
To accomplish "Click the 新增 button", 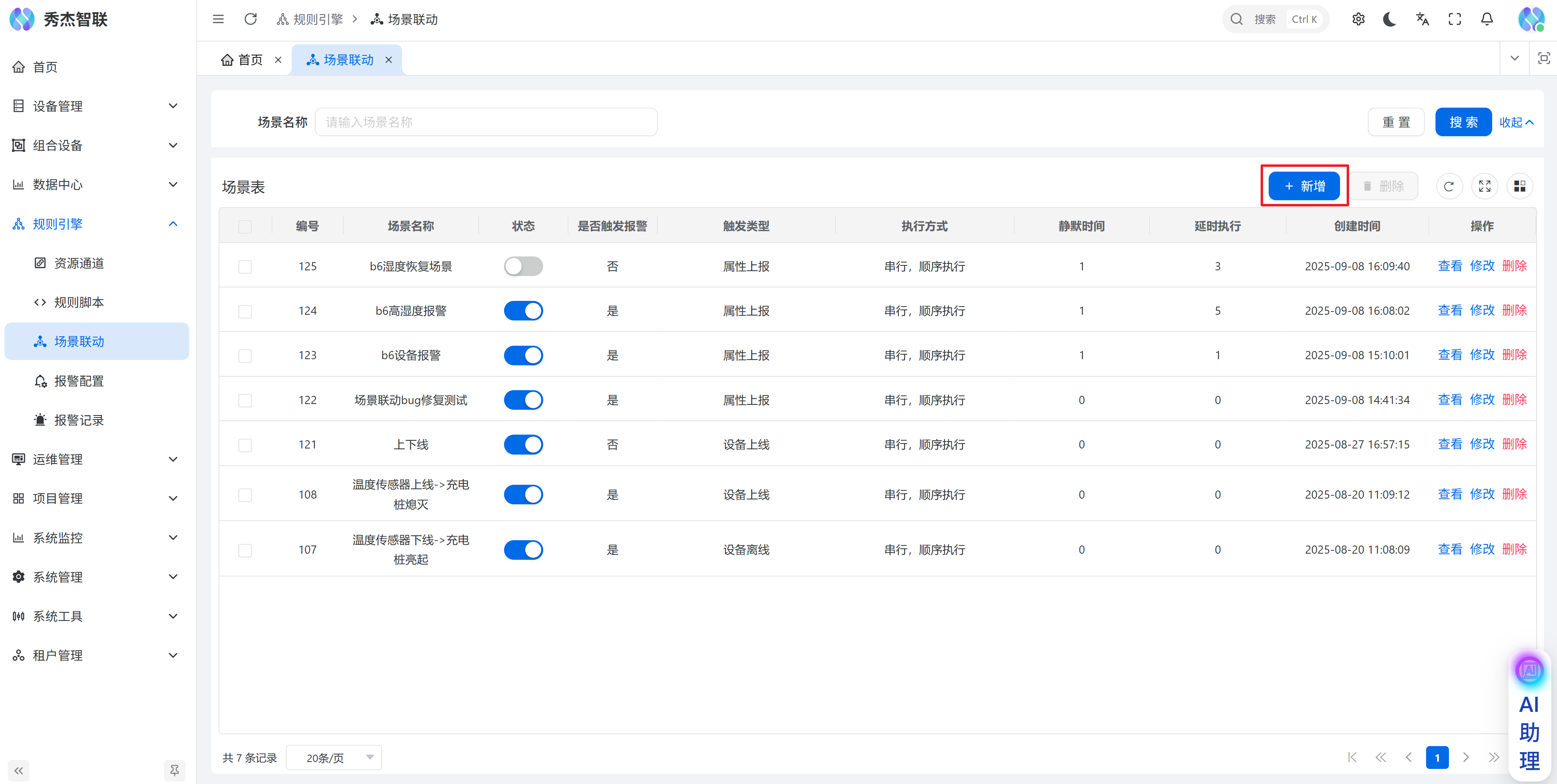I will pyautogui.click(x=1304, y=186).
